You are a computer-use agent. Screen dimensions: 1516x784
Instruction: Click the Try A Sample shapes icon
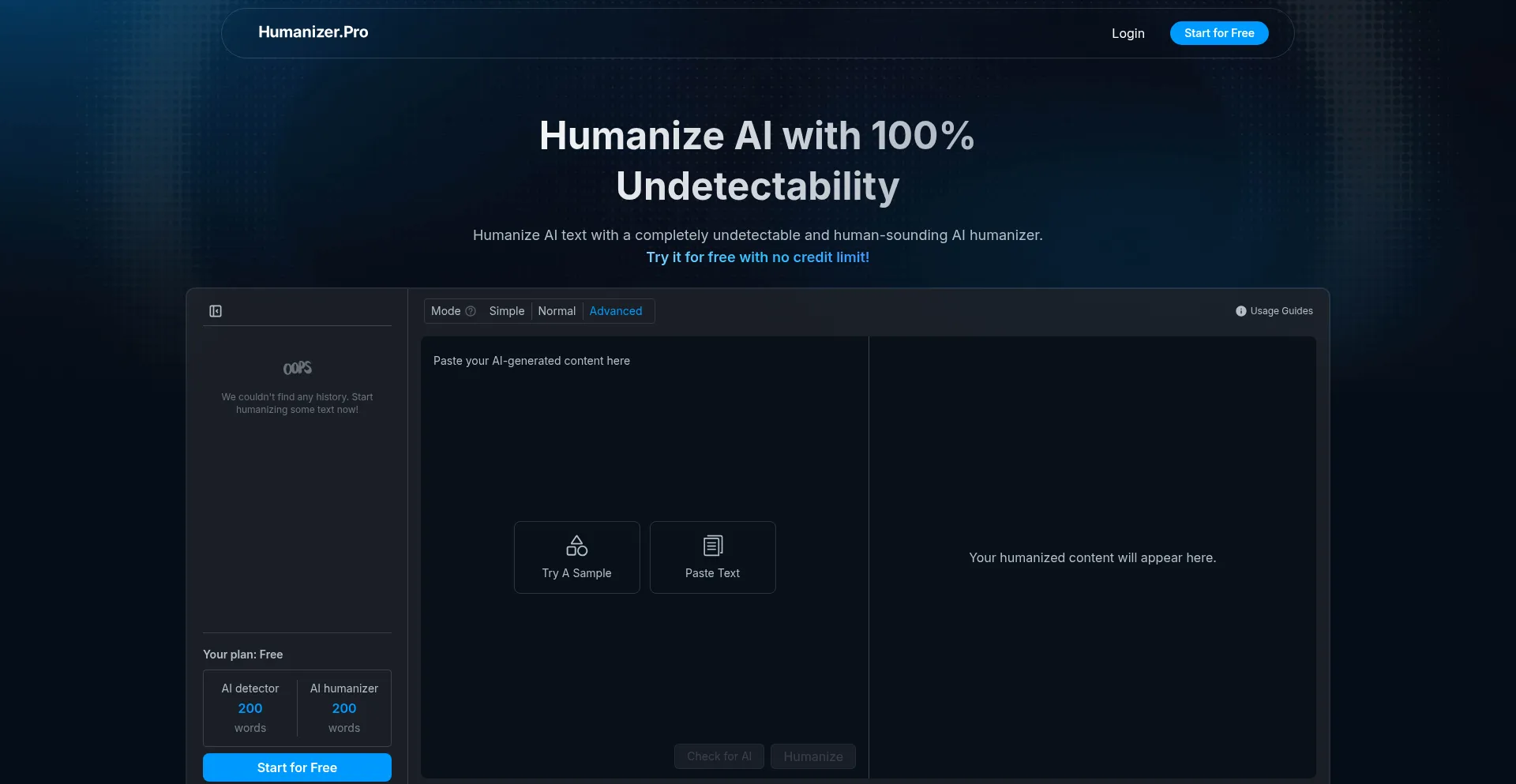pos(576,546)
